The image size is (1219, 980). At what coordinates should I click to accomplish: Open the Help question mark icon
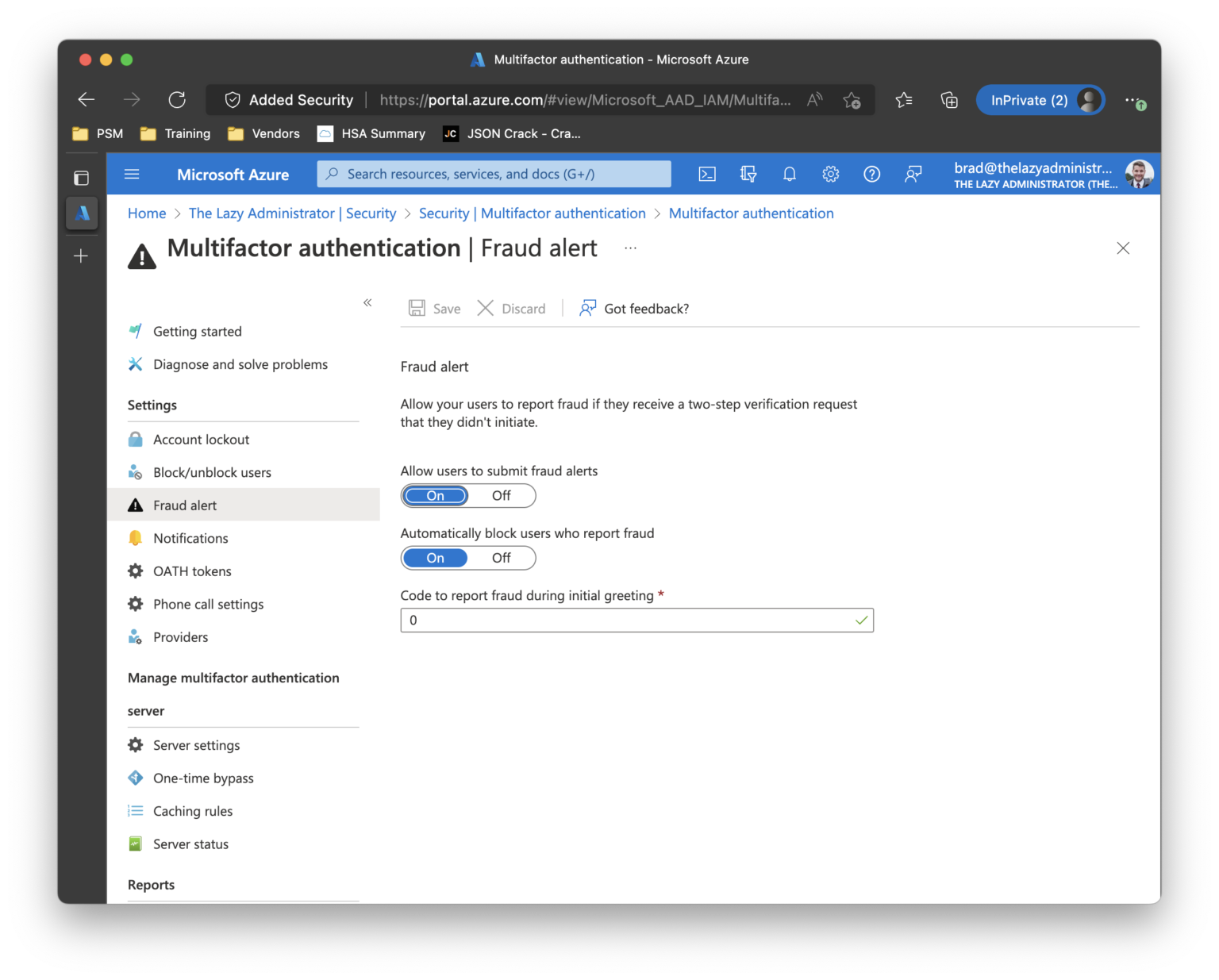point(872,174)
